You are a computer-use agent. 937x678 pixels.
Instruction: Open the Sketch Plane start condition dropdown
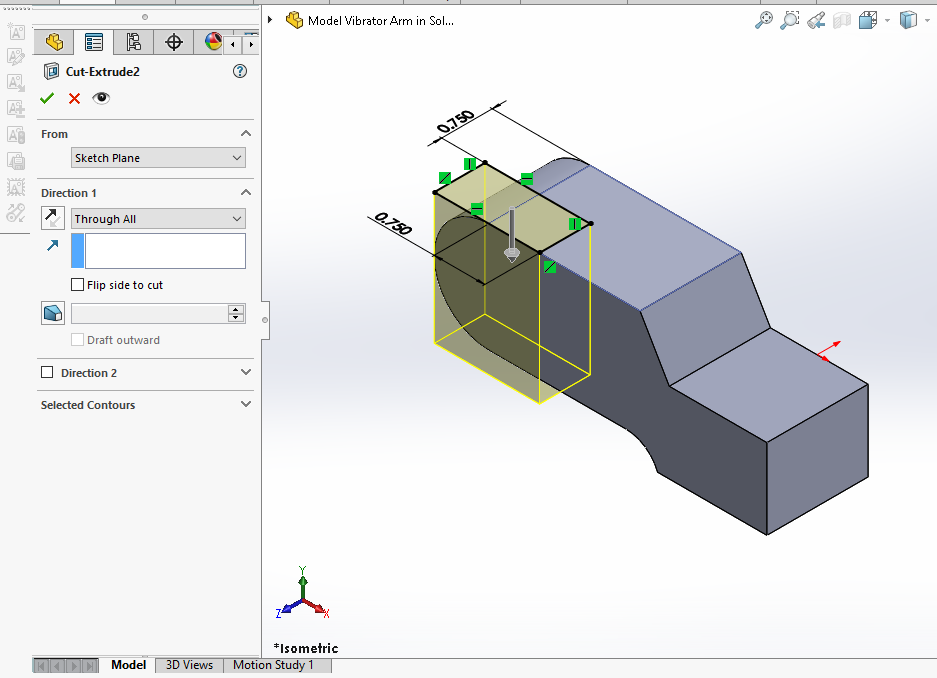[x=158, y=158]
